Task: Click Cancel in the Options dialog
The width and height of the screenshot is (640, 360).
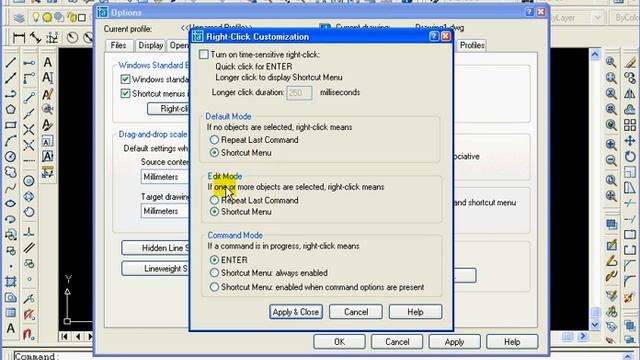Action: click(397, 342)
